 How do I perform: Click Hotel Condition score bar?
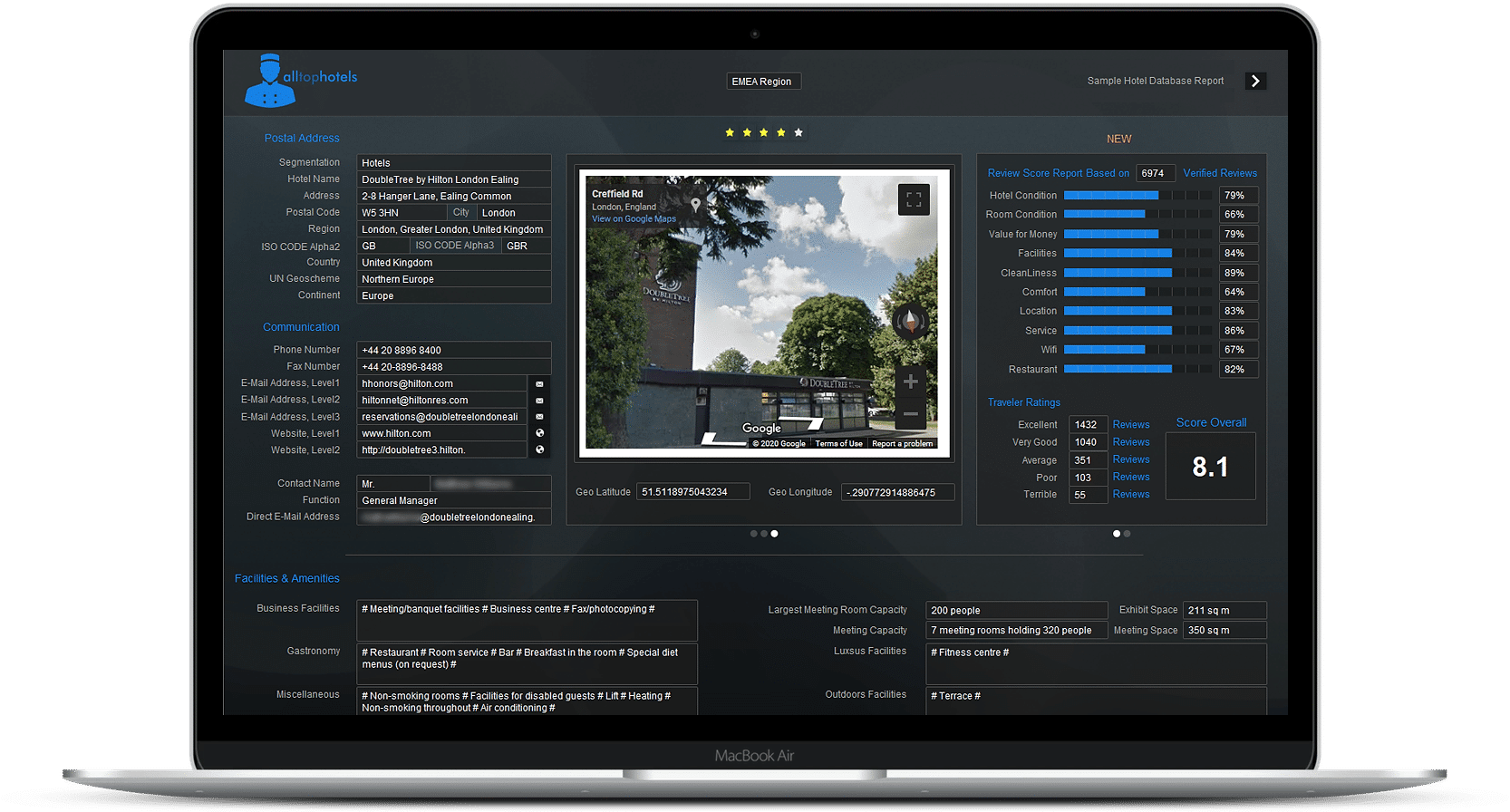pos(1137,196)
